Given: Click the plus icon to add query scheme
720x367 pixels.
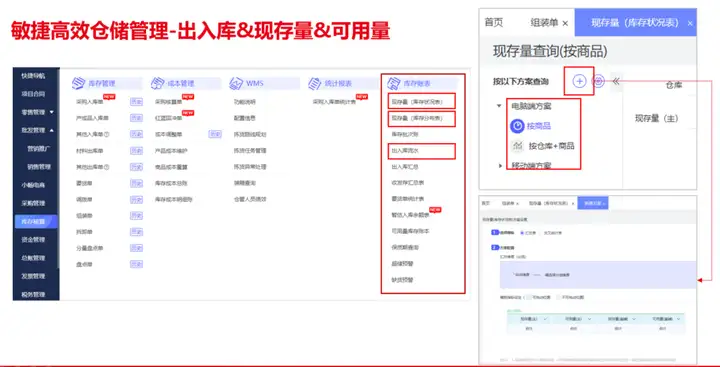Looking at the screenshot, I should [579, 81].
